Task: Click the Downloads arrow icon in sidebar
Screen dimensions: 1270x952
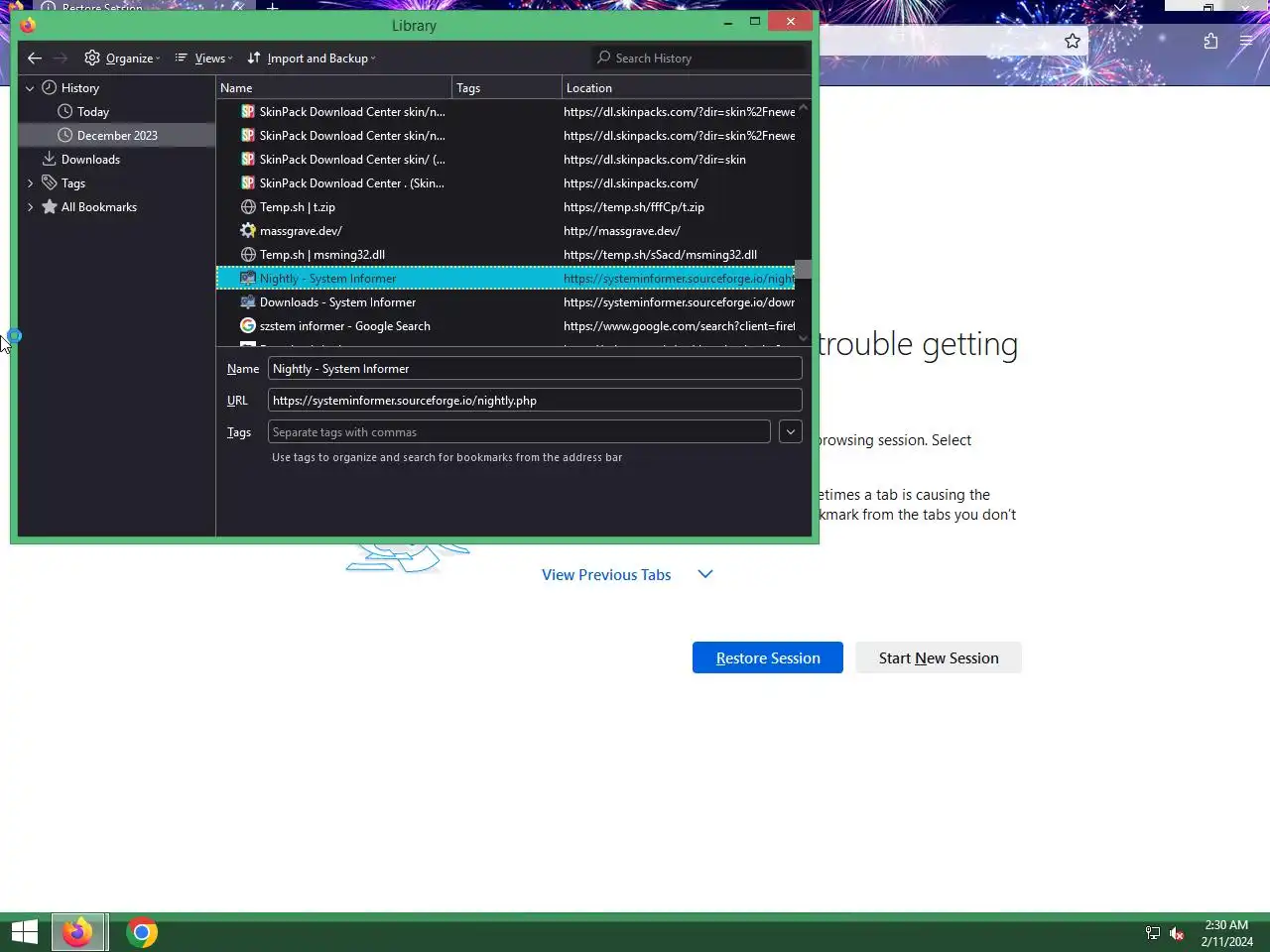Action: pos(50,160)
